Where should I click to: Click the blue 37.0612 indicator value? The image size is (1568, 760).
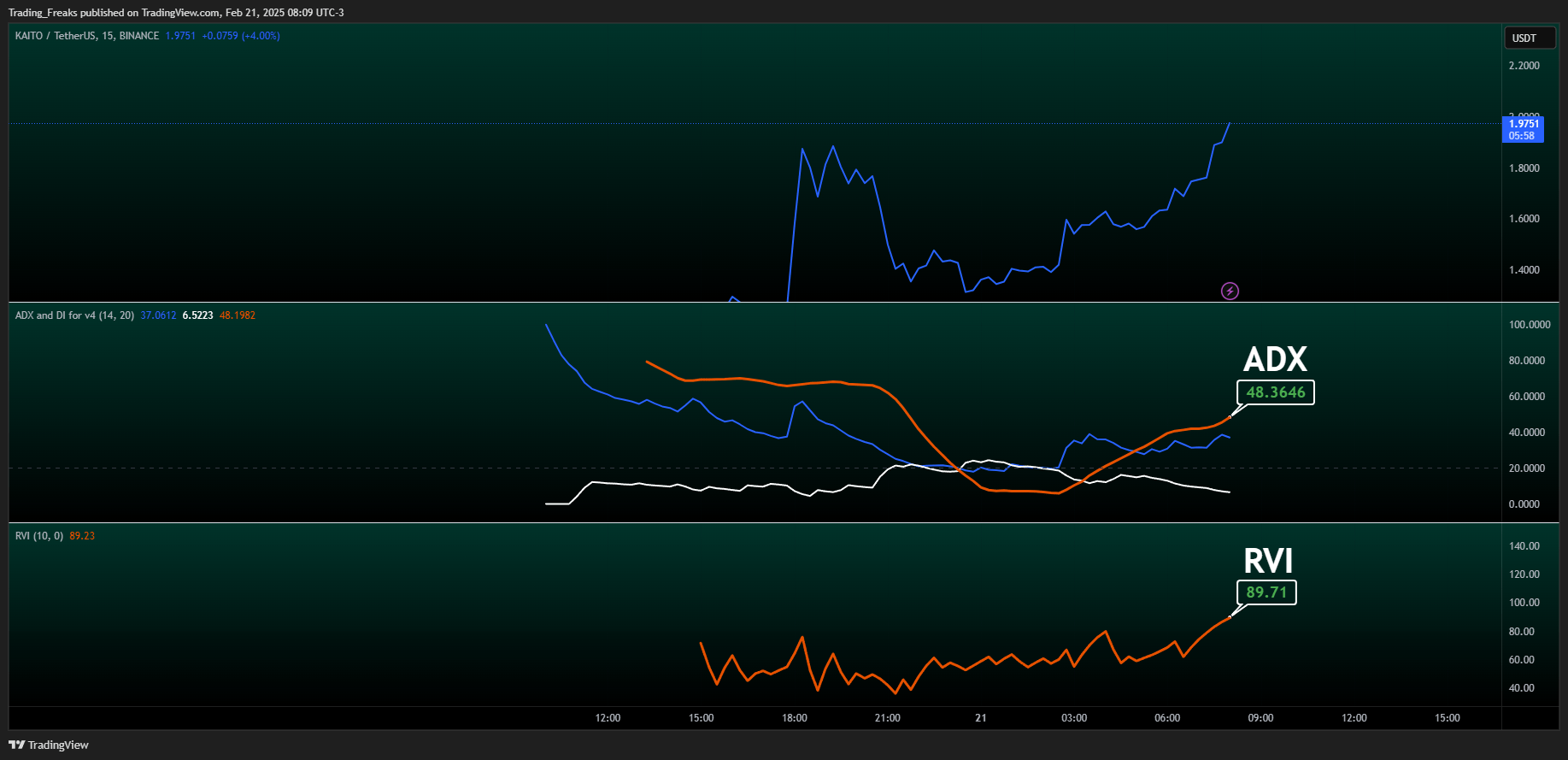point(159,315)
